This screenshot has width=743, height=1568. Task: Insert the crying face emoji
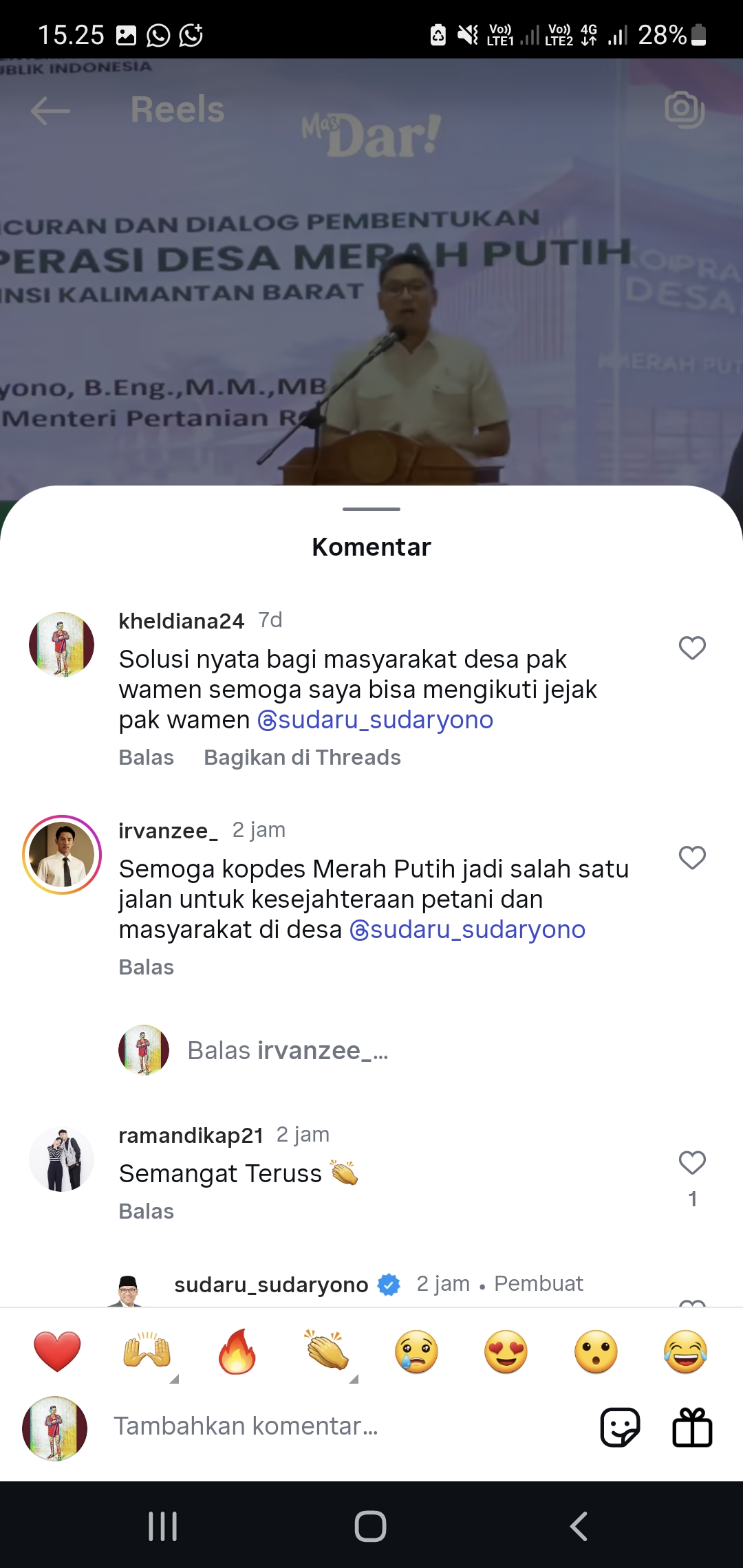coord(416,1351)
